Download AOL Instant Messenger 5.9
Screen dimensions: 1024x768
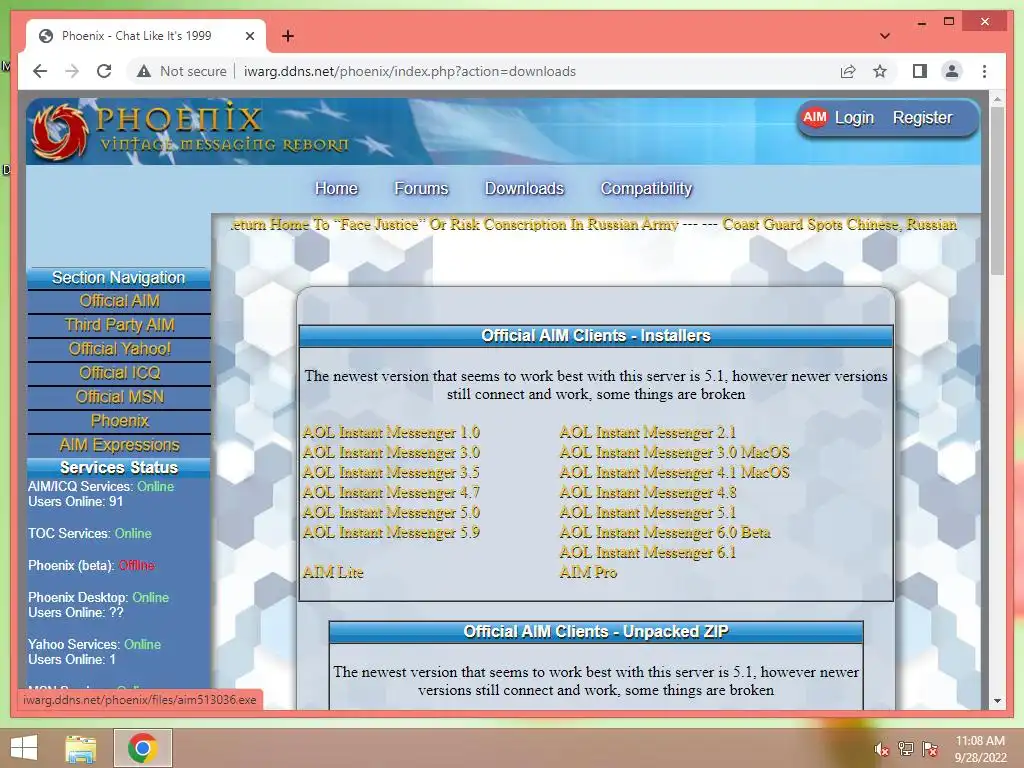coord(391,533)
